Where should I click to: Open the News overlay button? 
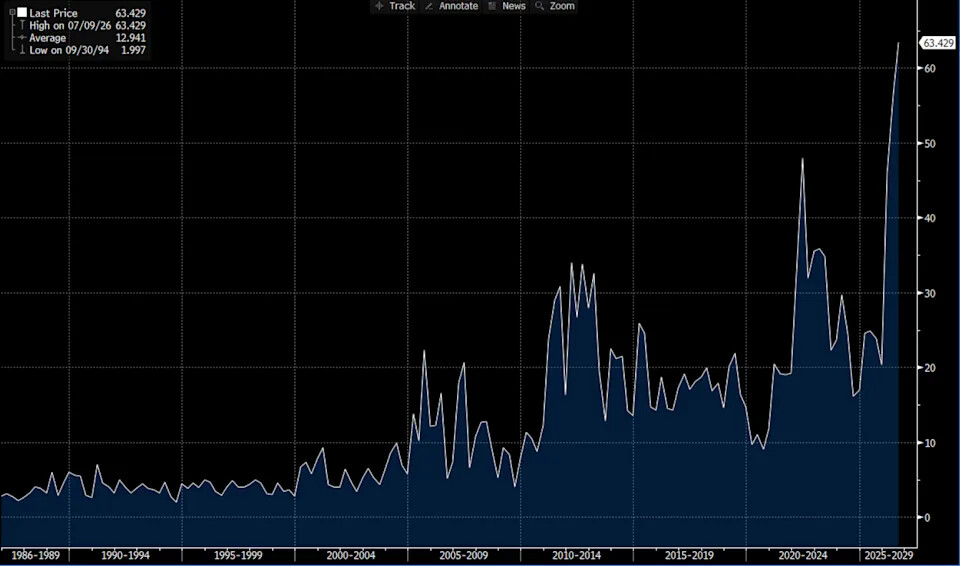click(506, 6)
